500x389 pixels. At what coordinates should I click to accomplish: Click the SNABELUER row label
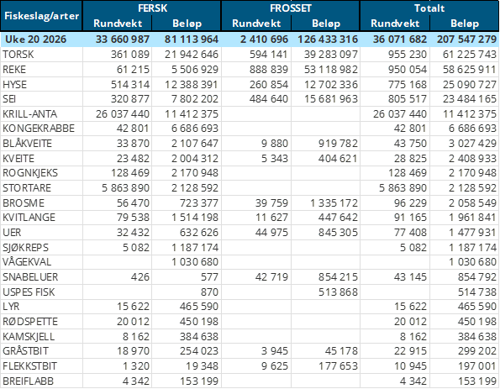coord(30,277)
